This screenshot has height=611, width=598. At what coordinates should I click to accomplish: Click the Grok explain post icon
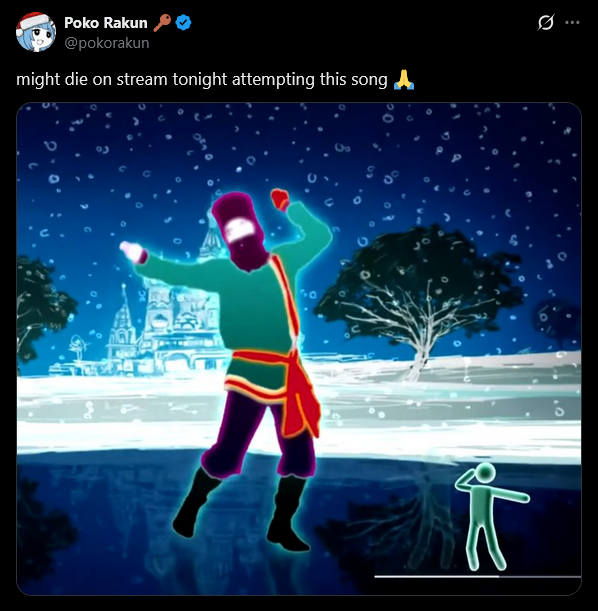[x=545, y=22]
